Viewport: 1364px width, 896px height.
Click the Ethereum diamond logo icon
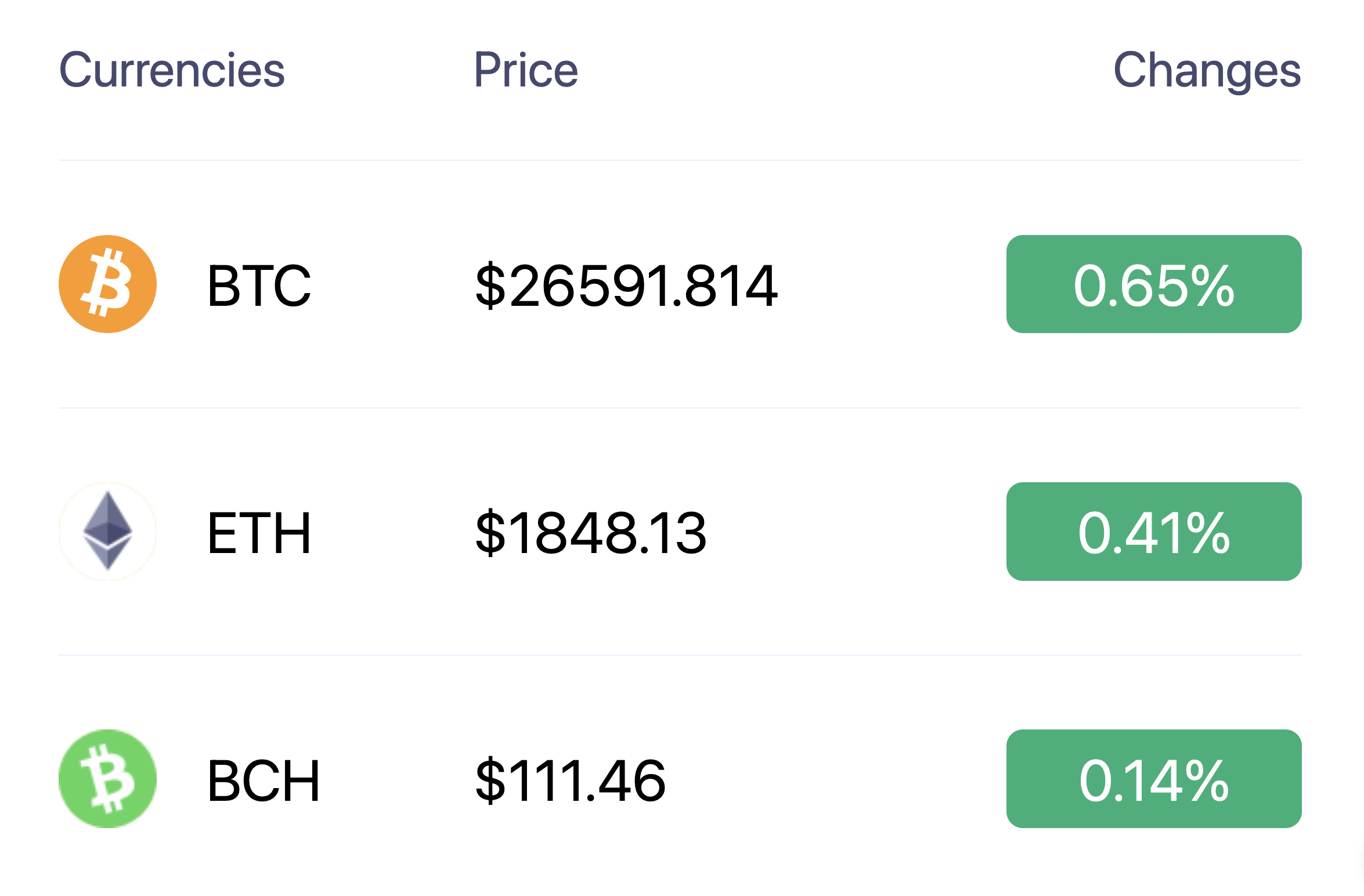pyautogui.click(x=108, y=531)
